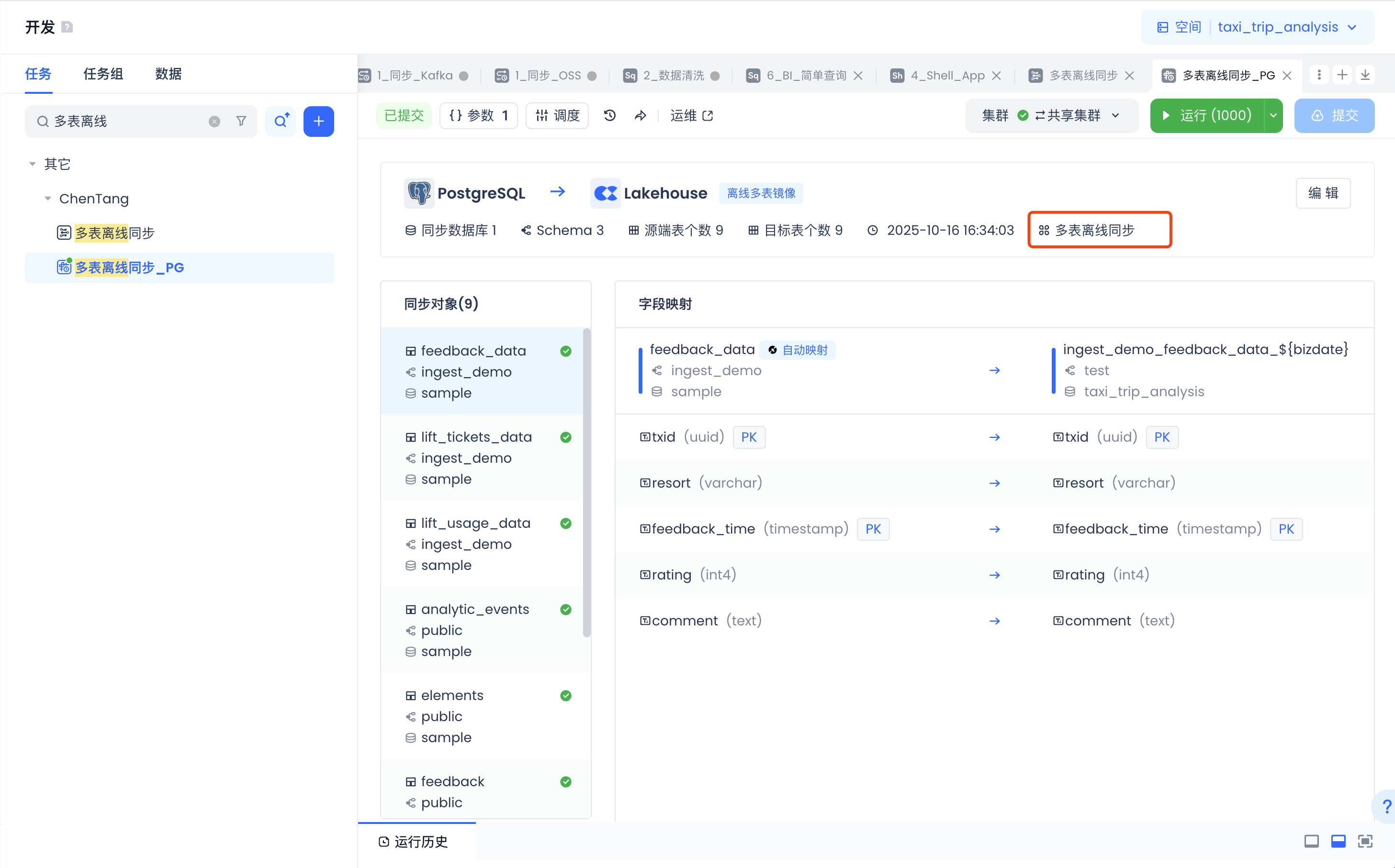Open the three-dot tab options menu
Image resolution: width=1395 pixels, height=868 pixels.
click(1319, 75)
